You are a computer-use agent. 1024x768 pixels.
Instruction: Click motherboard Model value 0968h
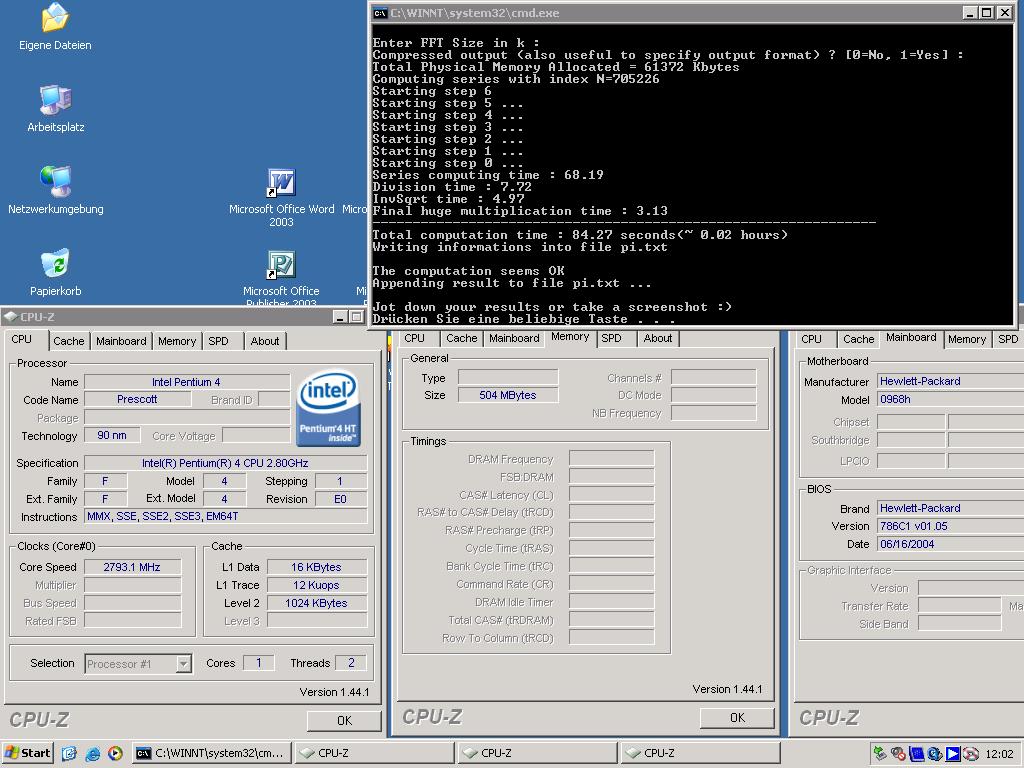(950, 399)
